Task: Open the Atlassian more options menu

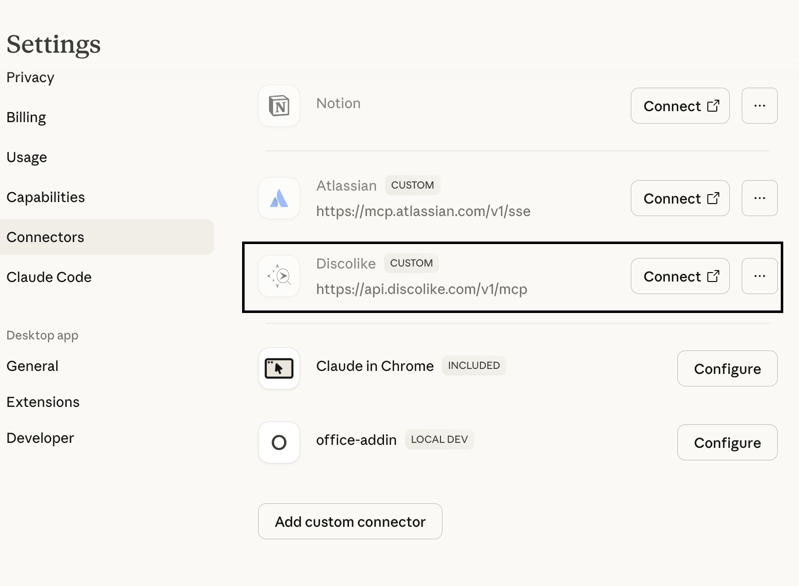Action: (x=759, y=198)
